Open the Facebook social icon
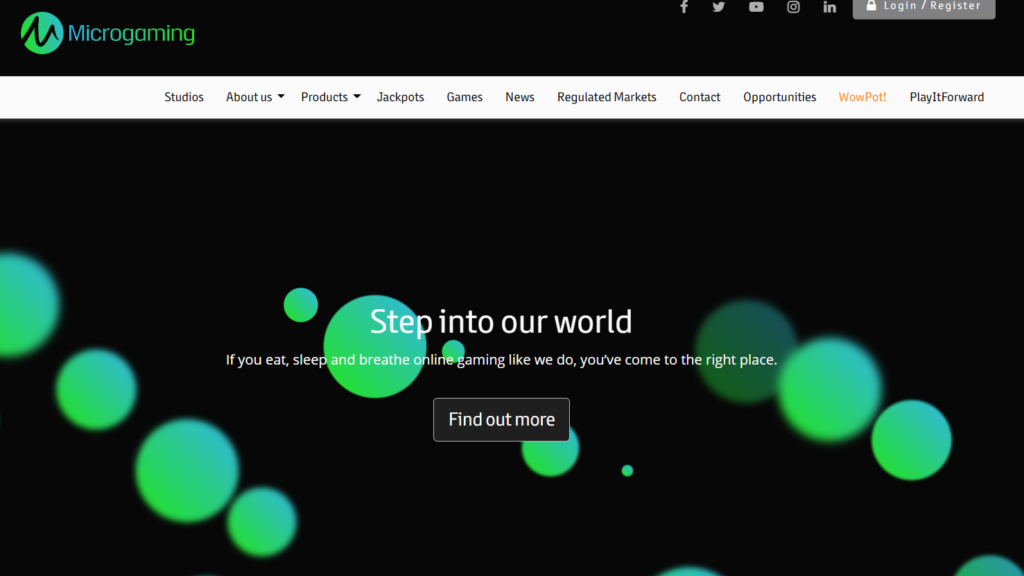This screenshot has height=576, width=1024. (x=684, y=7)
